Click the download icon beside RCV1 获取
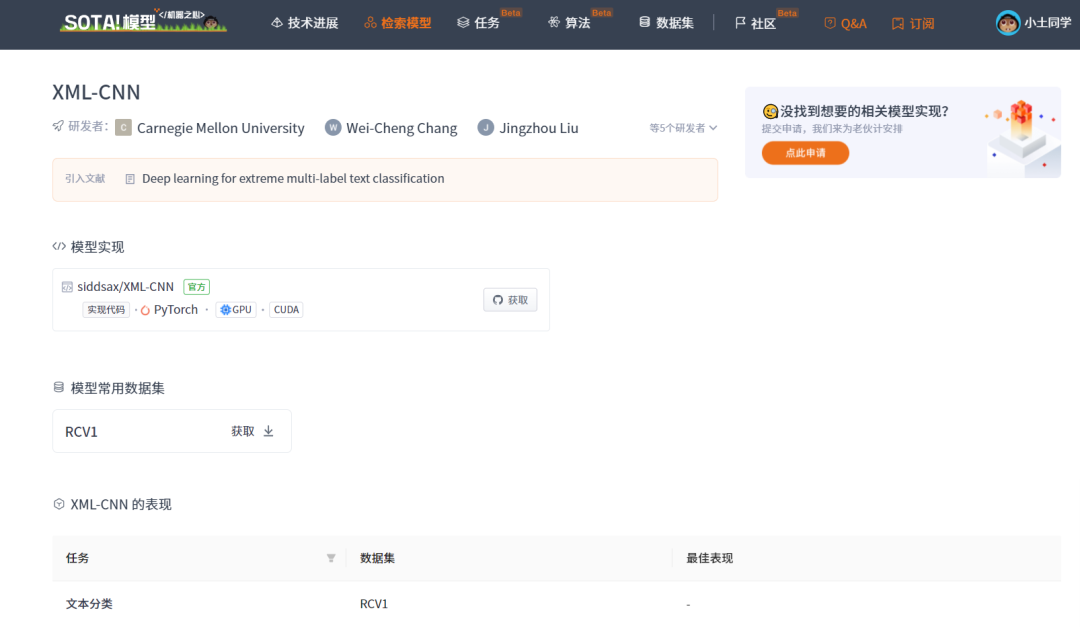 pyautogui.click(x=268, y=431)
